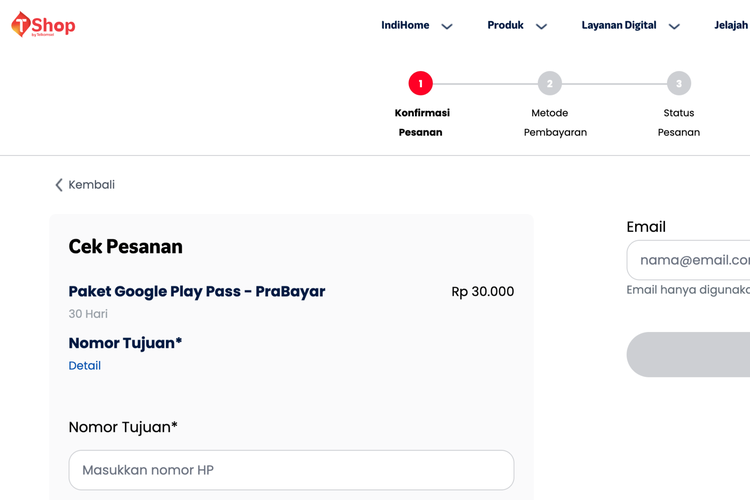
Task: Select step 3 Status Pesanan circle
Action: click(x=679, y=83)
